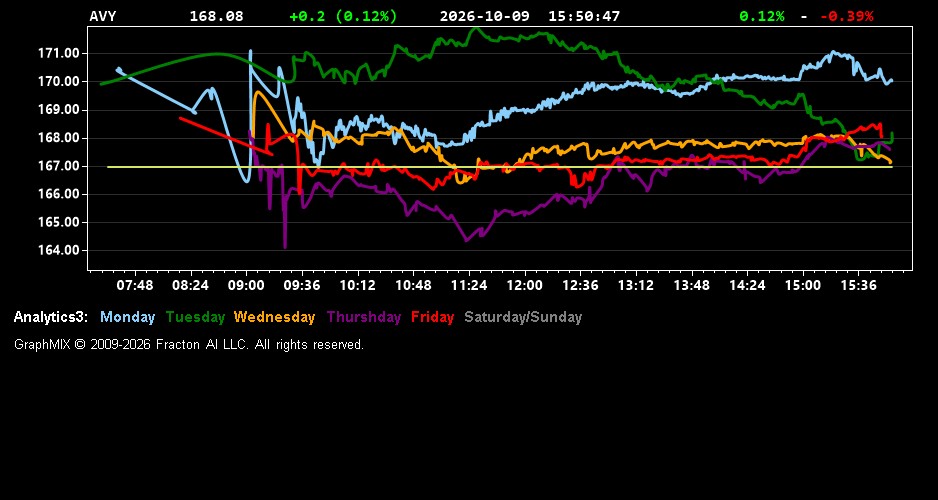Select the Monday legend label
Screen dimensions: 938x500
pos(127,317)
